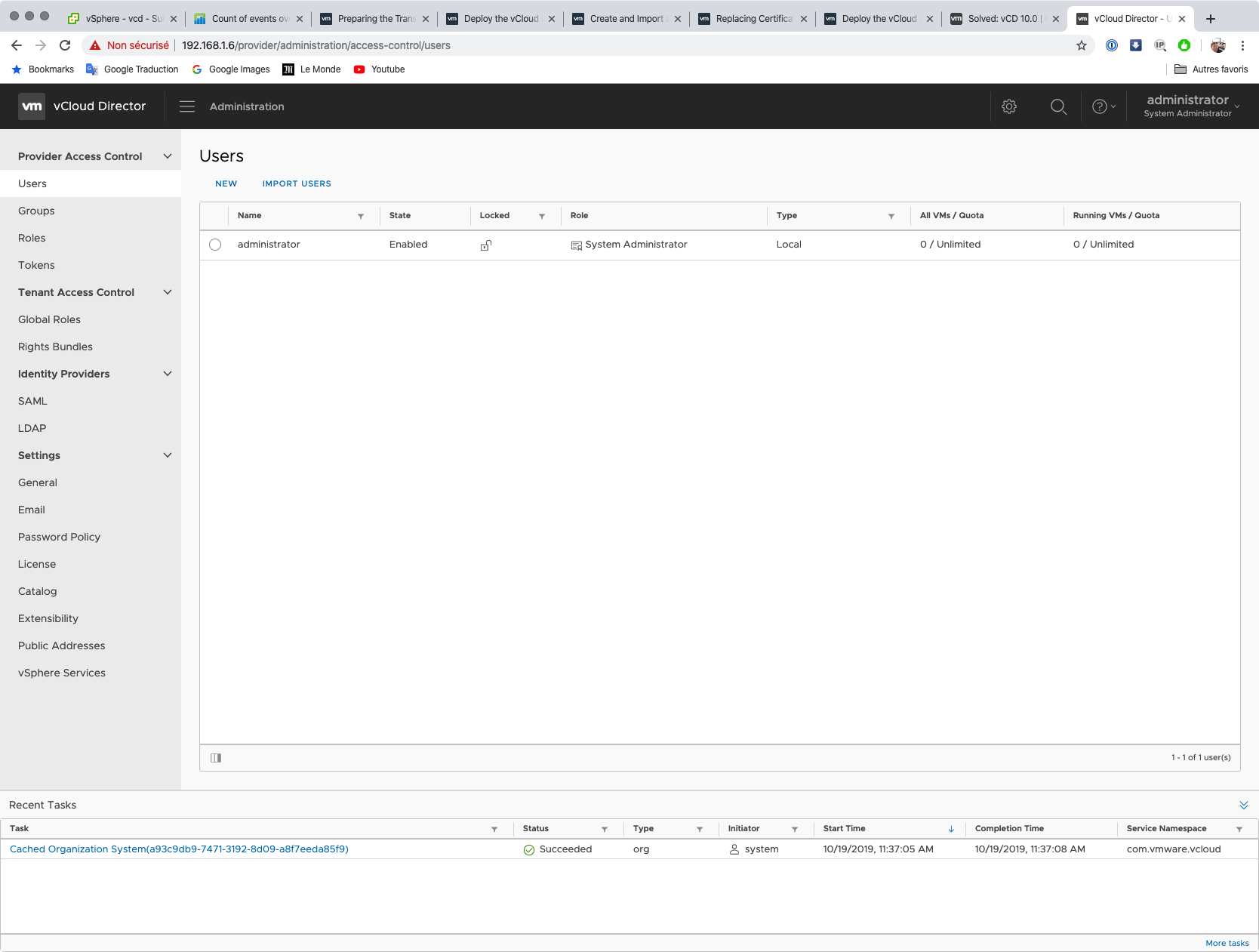Viewport: 1259px width, 952px height.
Task: Switch to the Replacing Certificates tab
Action: [x=753, y=19]
